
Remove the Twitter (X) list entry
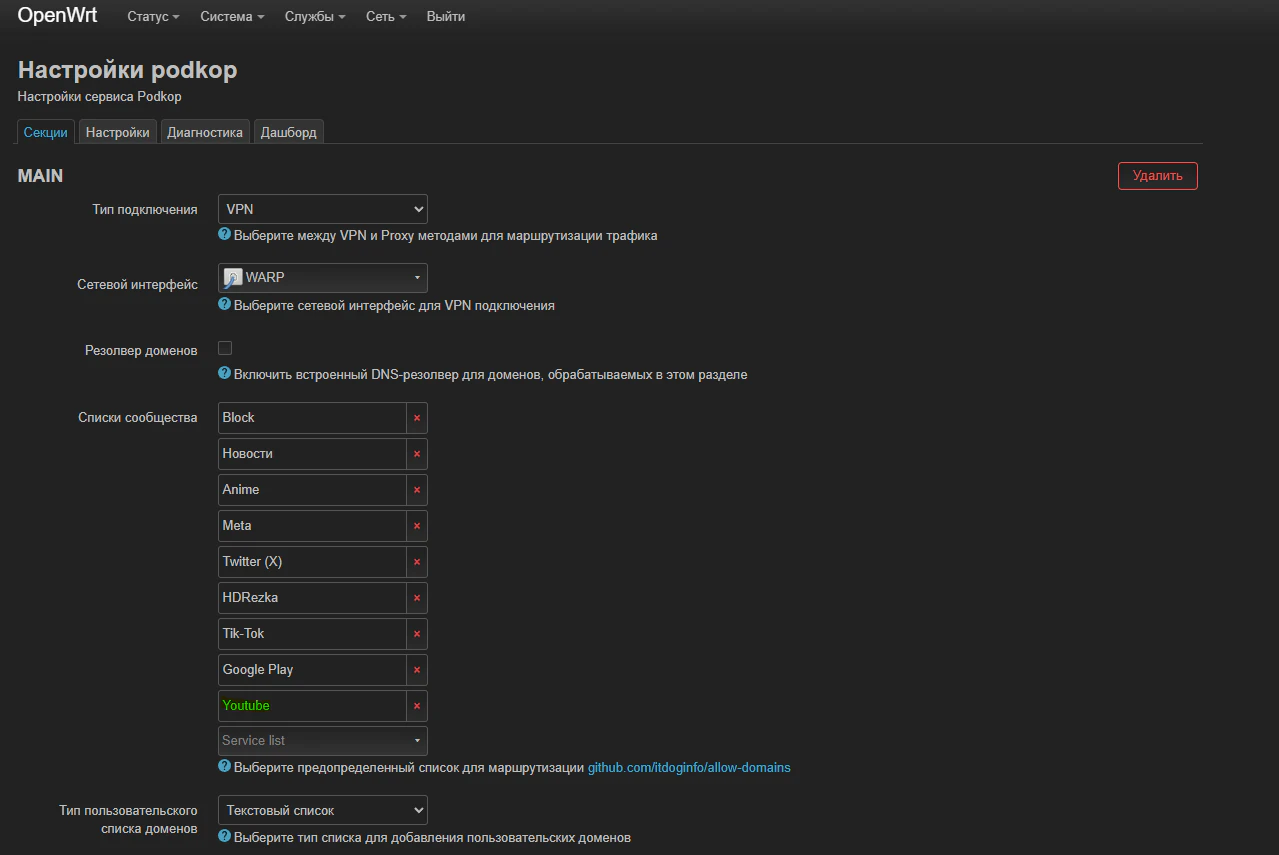coord(417,562)
